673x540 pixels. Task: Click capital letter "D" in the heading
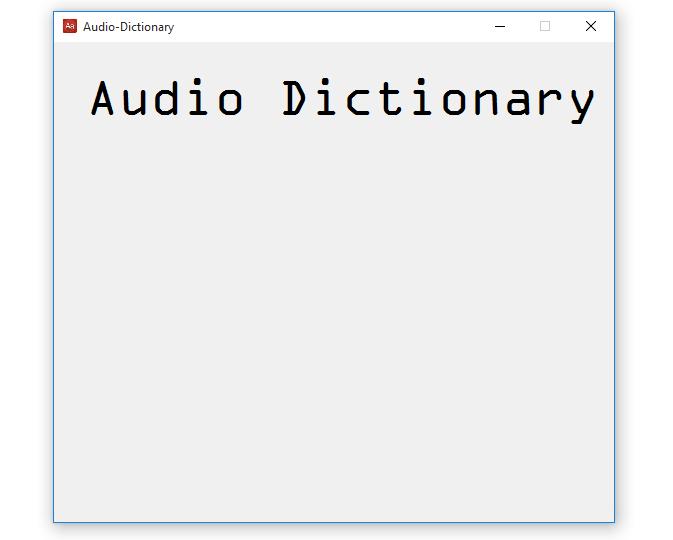pyautogui.click(x=294, y=99)
